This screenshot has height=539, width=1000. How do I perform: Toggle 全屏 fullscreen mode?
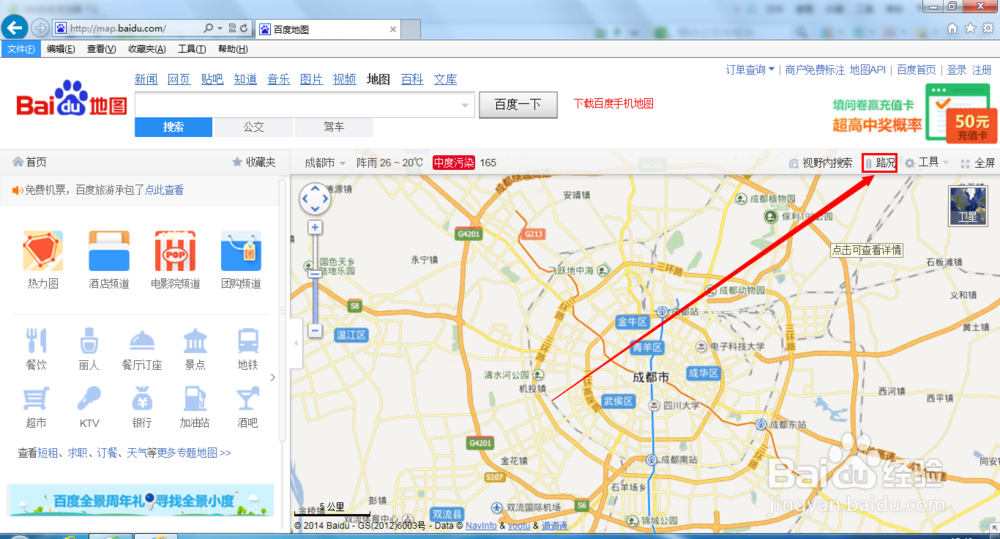coord(978,163)
